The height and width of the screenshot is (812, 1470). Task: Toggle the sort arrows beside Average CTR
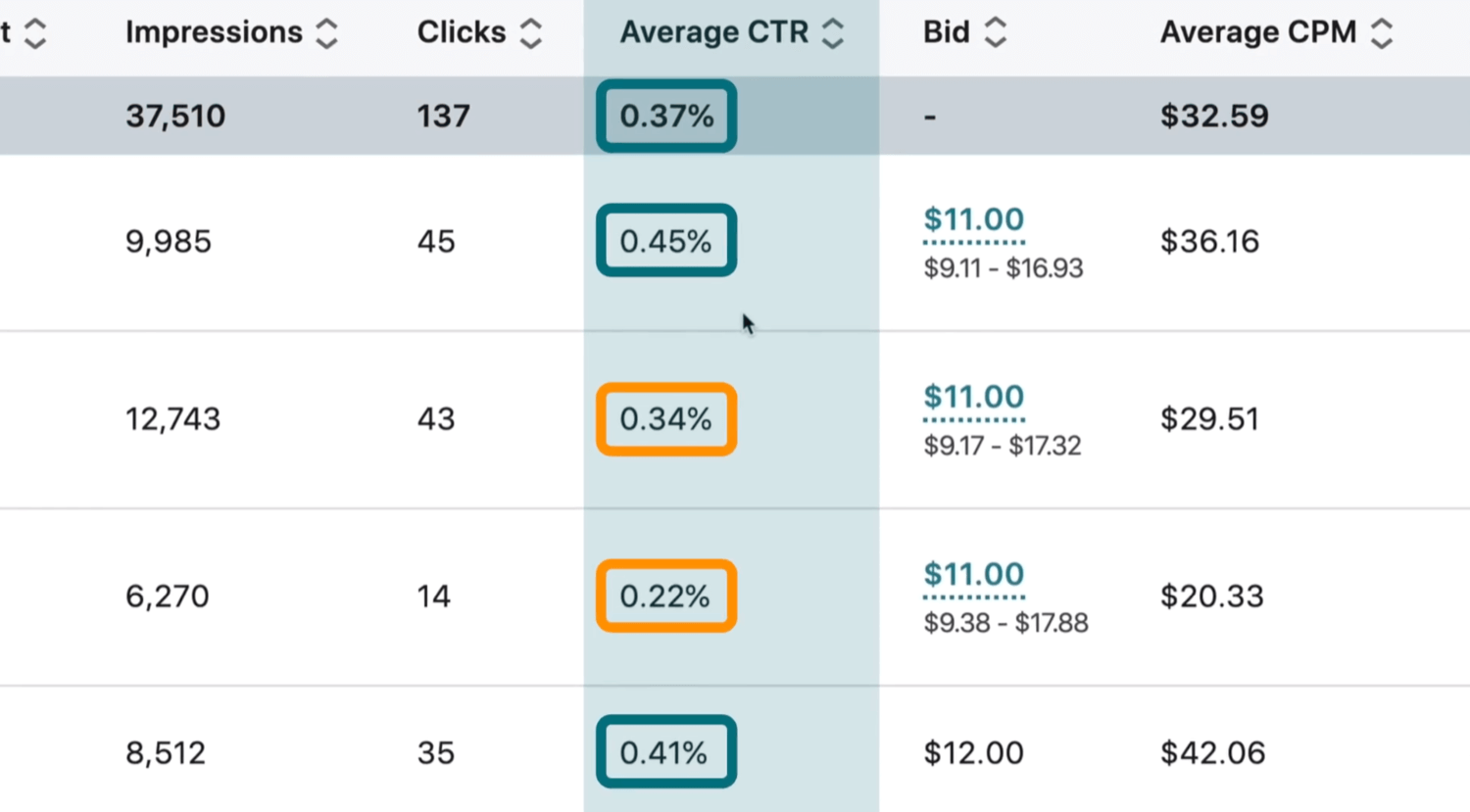pyautogui.click(x=832, y=33)
